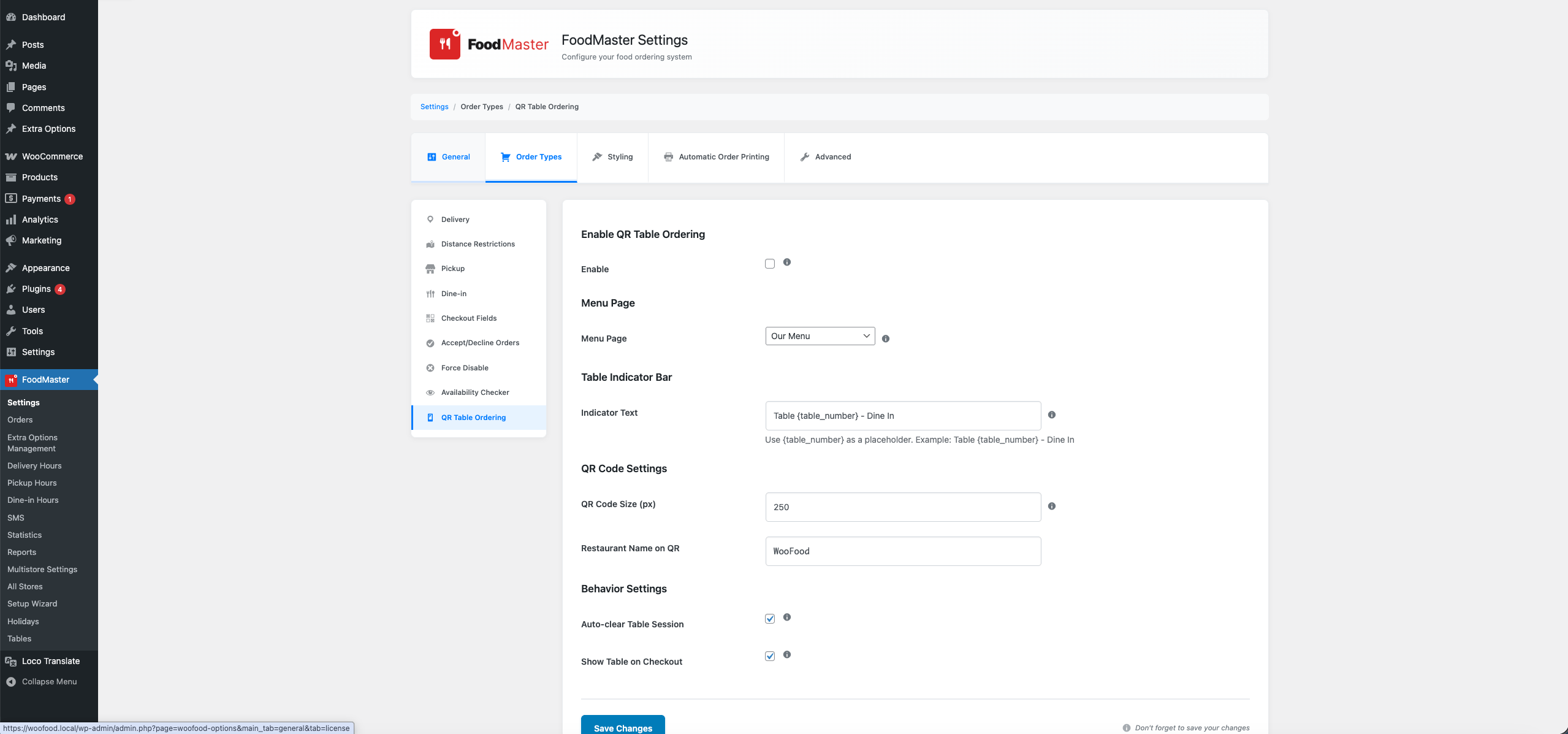Expand the Payments menu item

[41, 198]
